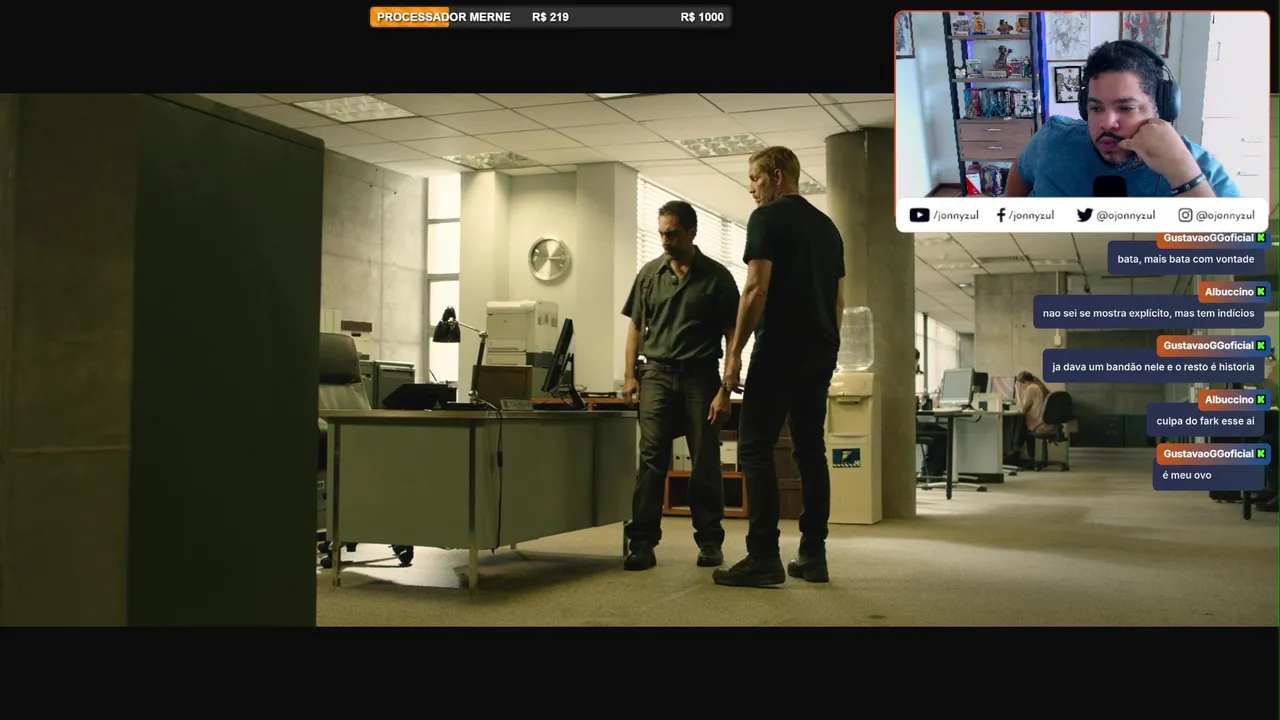Viewport: 1280px width, 720px height.
Task: Click the message 'ja dava um bandão nele e o resto é historia'
Action: 1153,367
